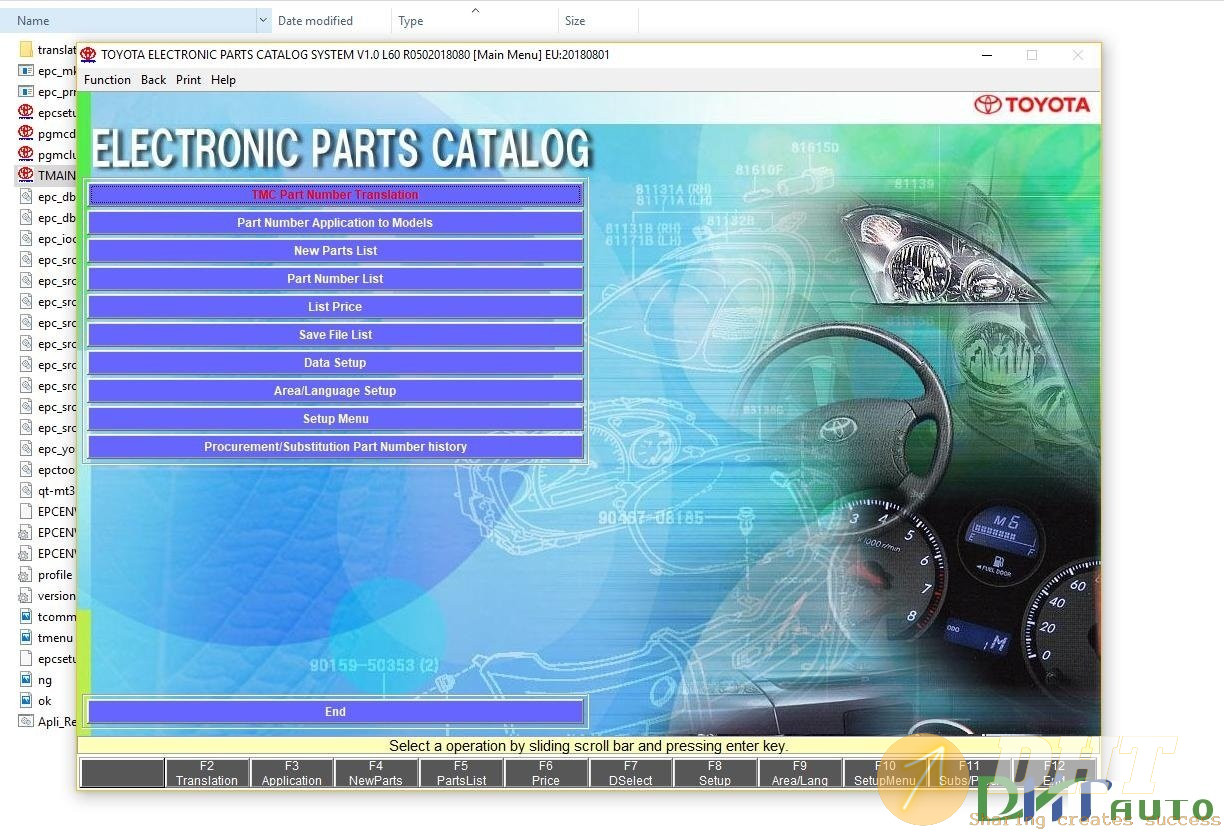Select the pgmclu Toyota application icon
Image resolution: width=1224 pixels, height=832 pixels.
pos(27,154)
